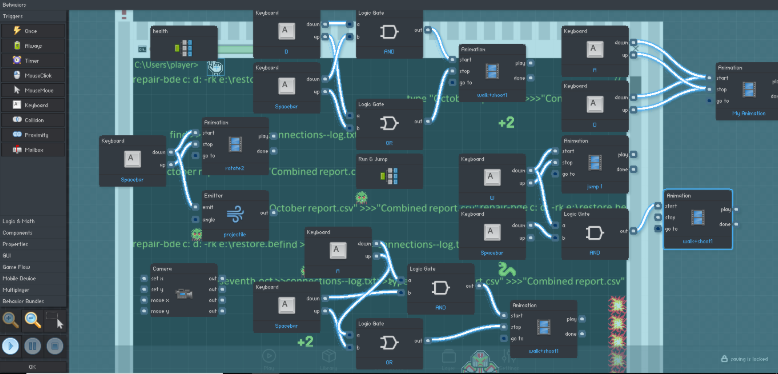Pick the Timer trigger clock icon
Image resolution: width=778 pixels, height=374 pixels.
point(16,61)
